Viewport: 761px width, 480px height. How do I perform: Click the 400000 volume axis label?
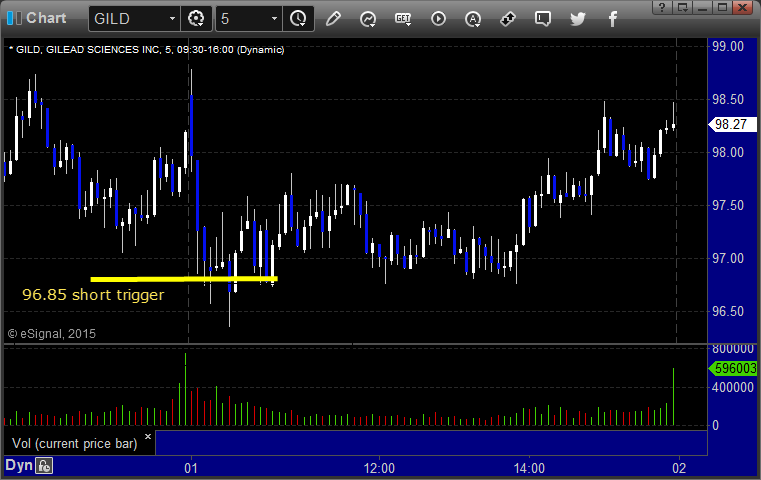pyautogui.click(x=732, y=387)
